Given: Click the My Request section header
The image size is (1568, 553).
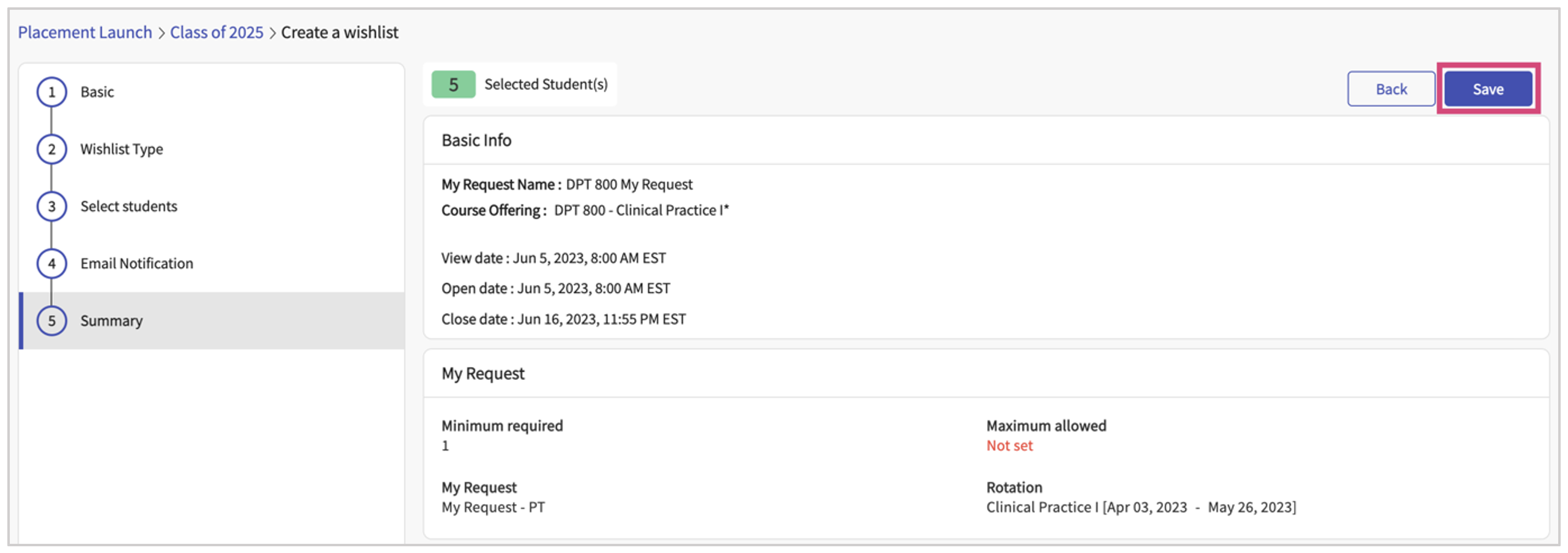Looking at the screenshot, I should (x=483, y=373).
